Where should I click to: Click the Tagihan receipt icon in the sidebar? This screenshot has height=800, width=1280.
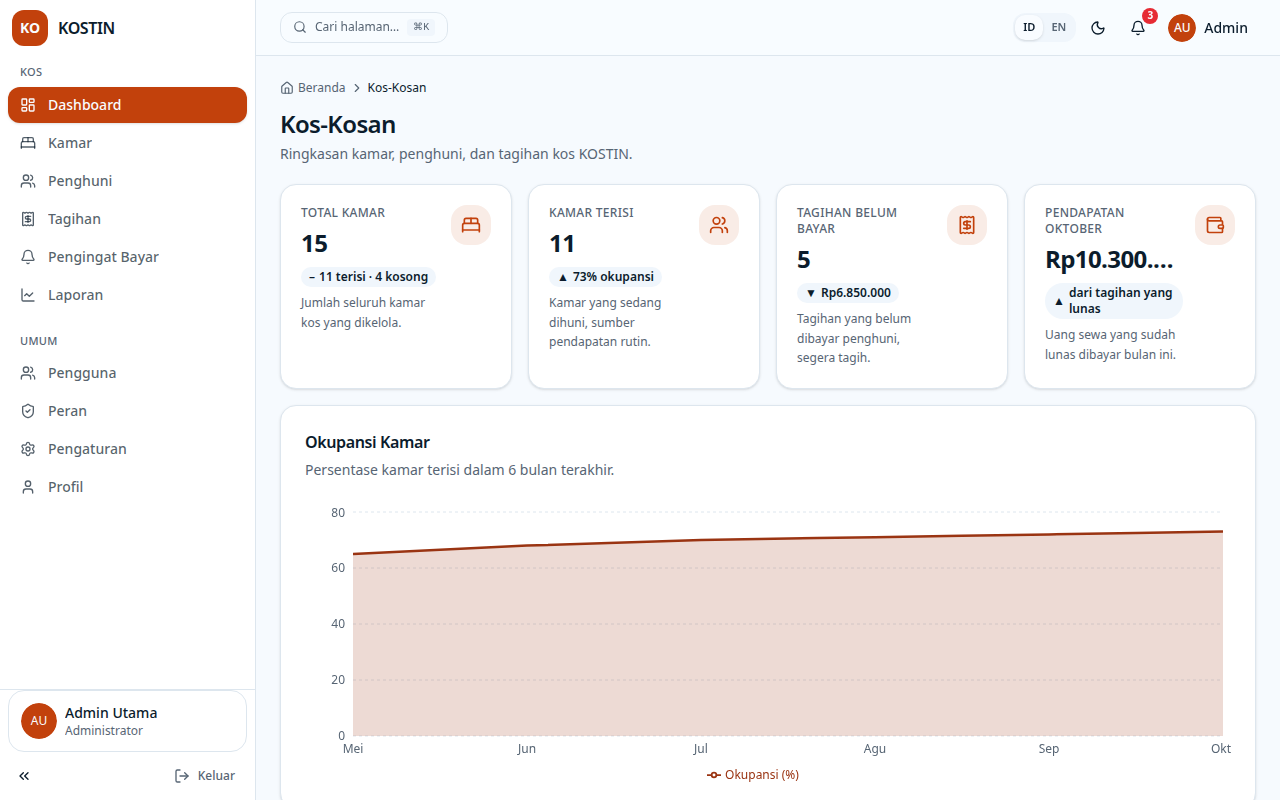pos(28,219)
